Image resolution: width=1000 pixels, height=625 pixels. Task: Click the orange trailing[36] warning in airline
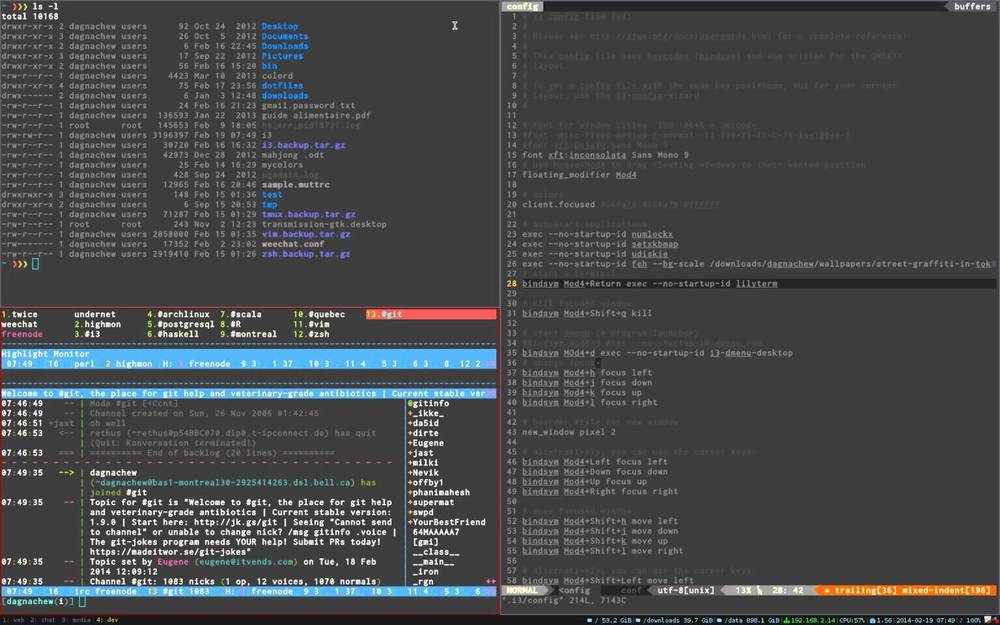868,591
